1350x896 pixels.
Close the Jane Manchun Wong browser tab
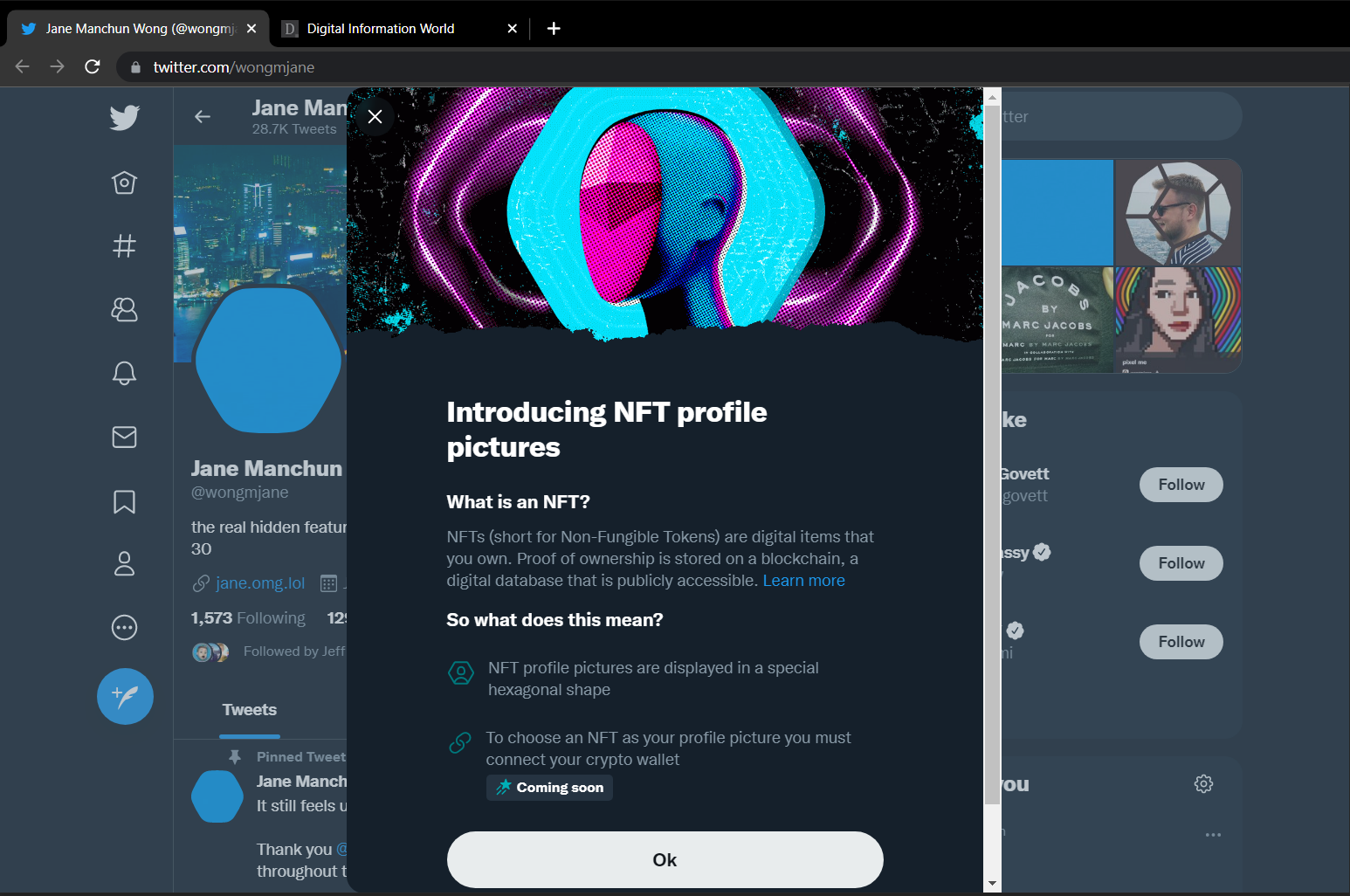(251, 29)
